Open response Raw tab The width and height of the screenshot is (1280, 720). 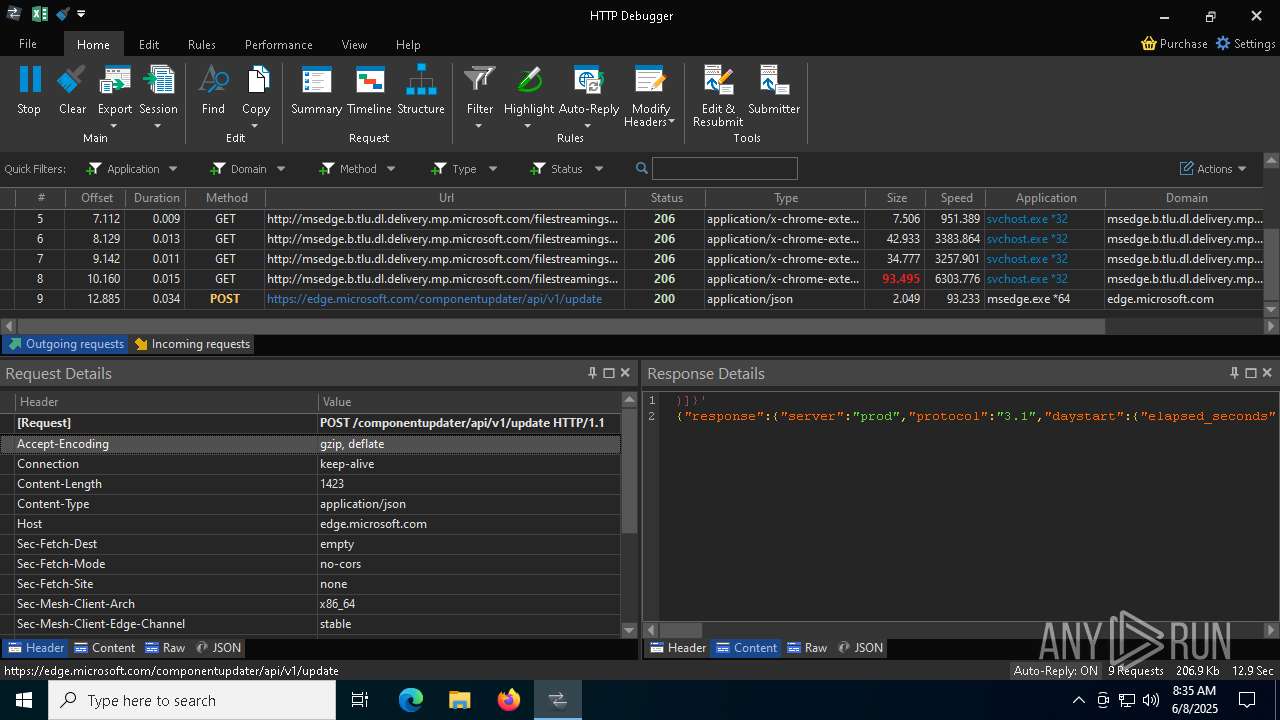pos(807,648)
